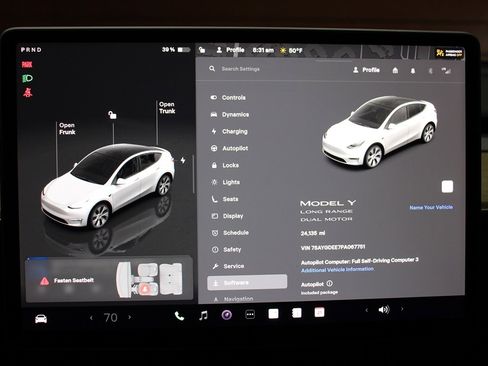Viewport: 488px width, 366px height.
Task: Tap the 8:31 am clock
Action: pos(263,50)
